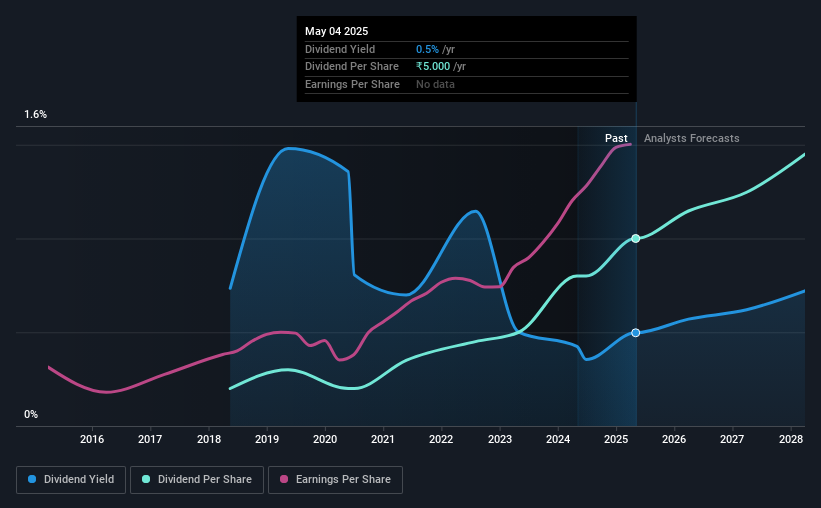Click the 2025 x-axis label

(x=616, y=439)
